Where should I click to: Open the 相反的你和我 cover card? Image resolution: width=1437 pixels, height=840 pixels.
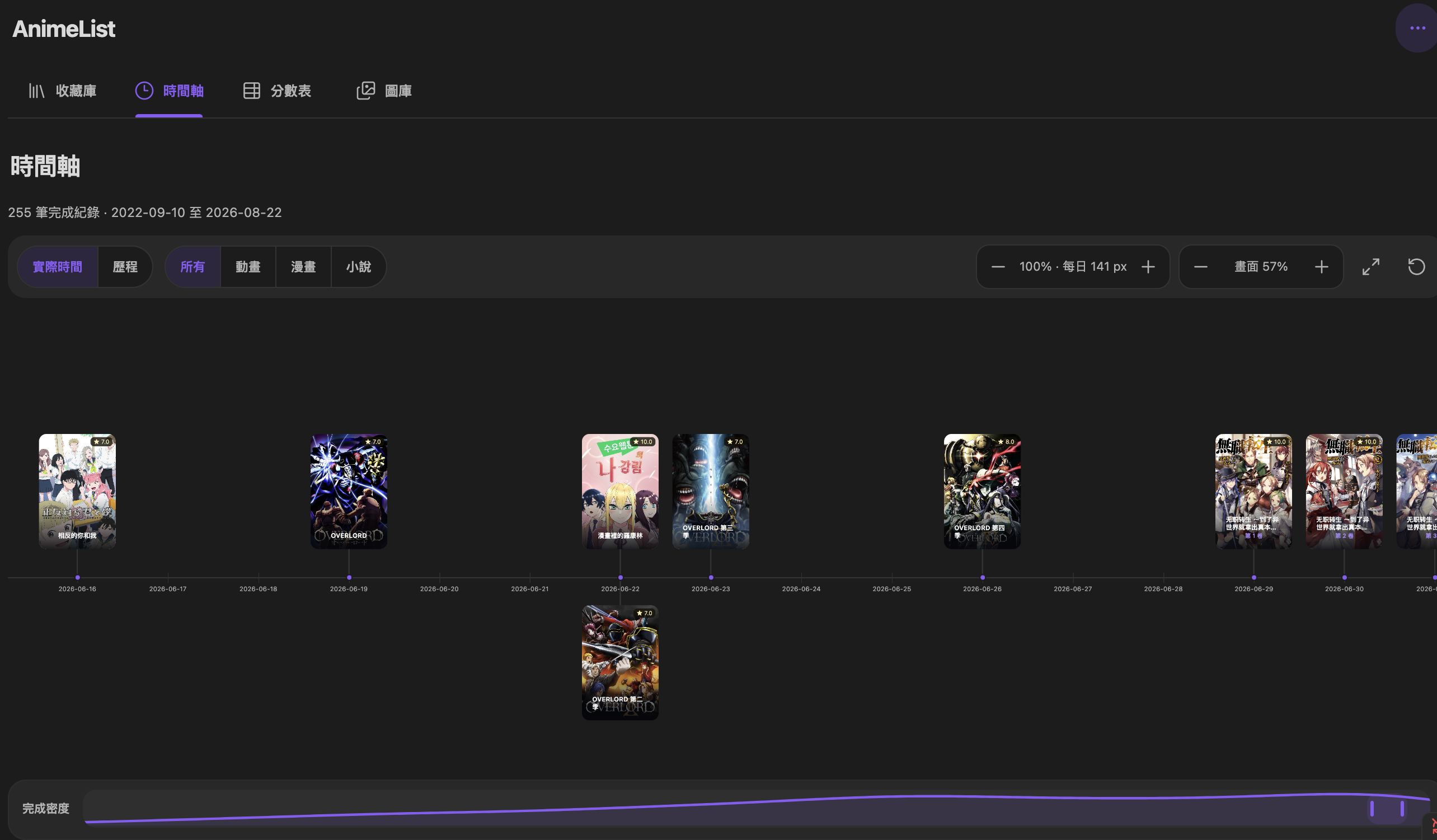click(78, 491)
